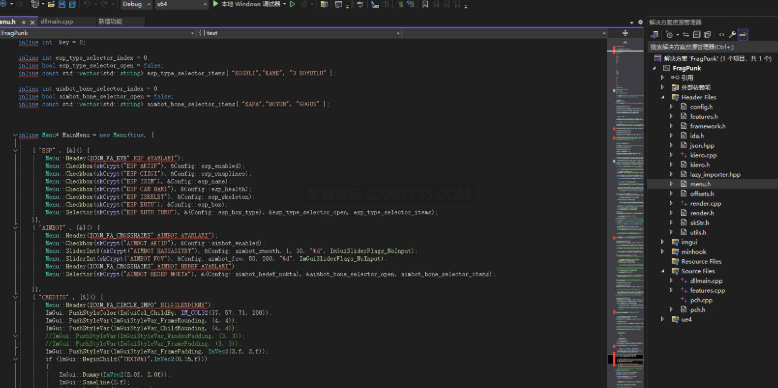This screenshot has width=778, height=388.
Task: Open ida.h in Solution Explorer
Action: pos(697,135)
